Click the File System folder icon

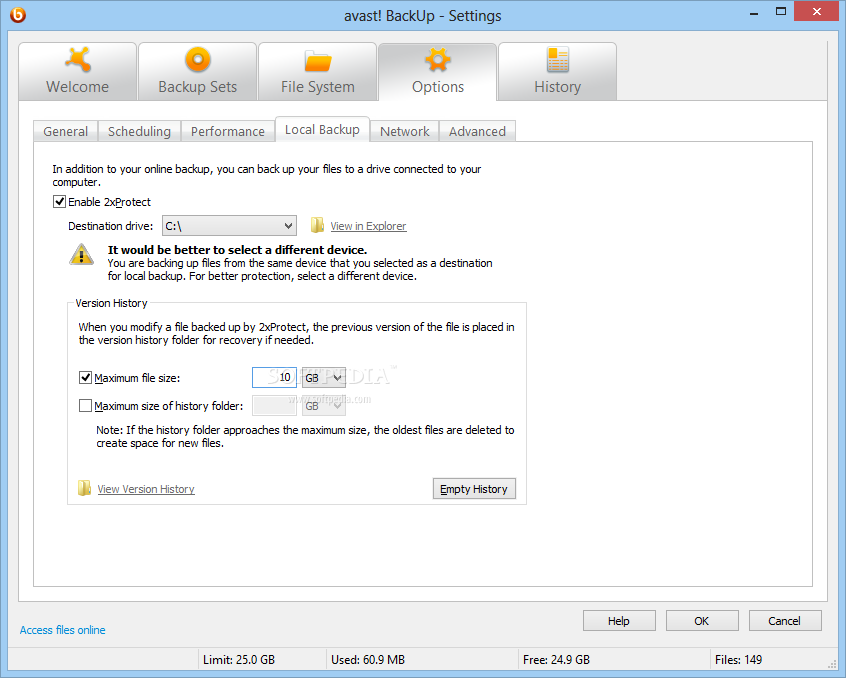point(318,60)
